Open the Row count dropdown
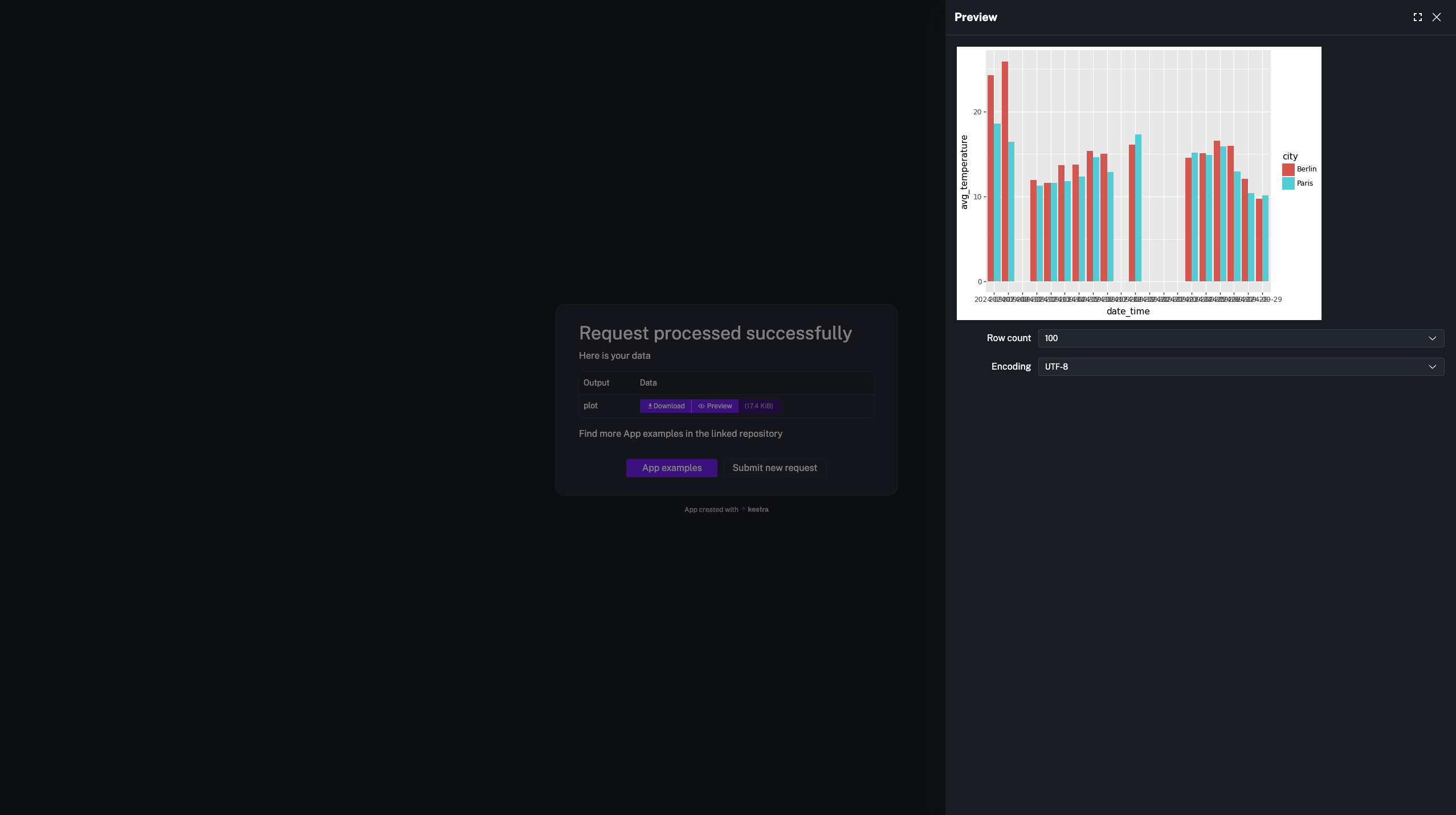 coord(1240,338)
